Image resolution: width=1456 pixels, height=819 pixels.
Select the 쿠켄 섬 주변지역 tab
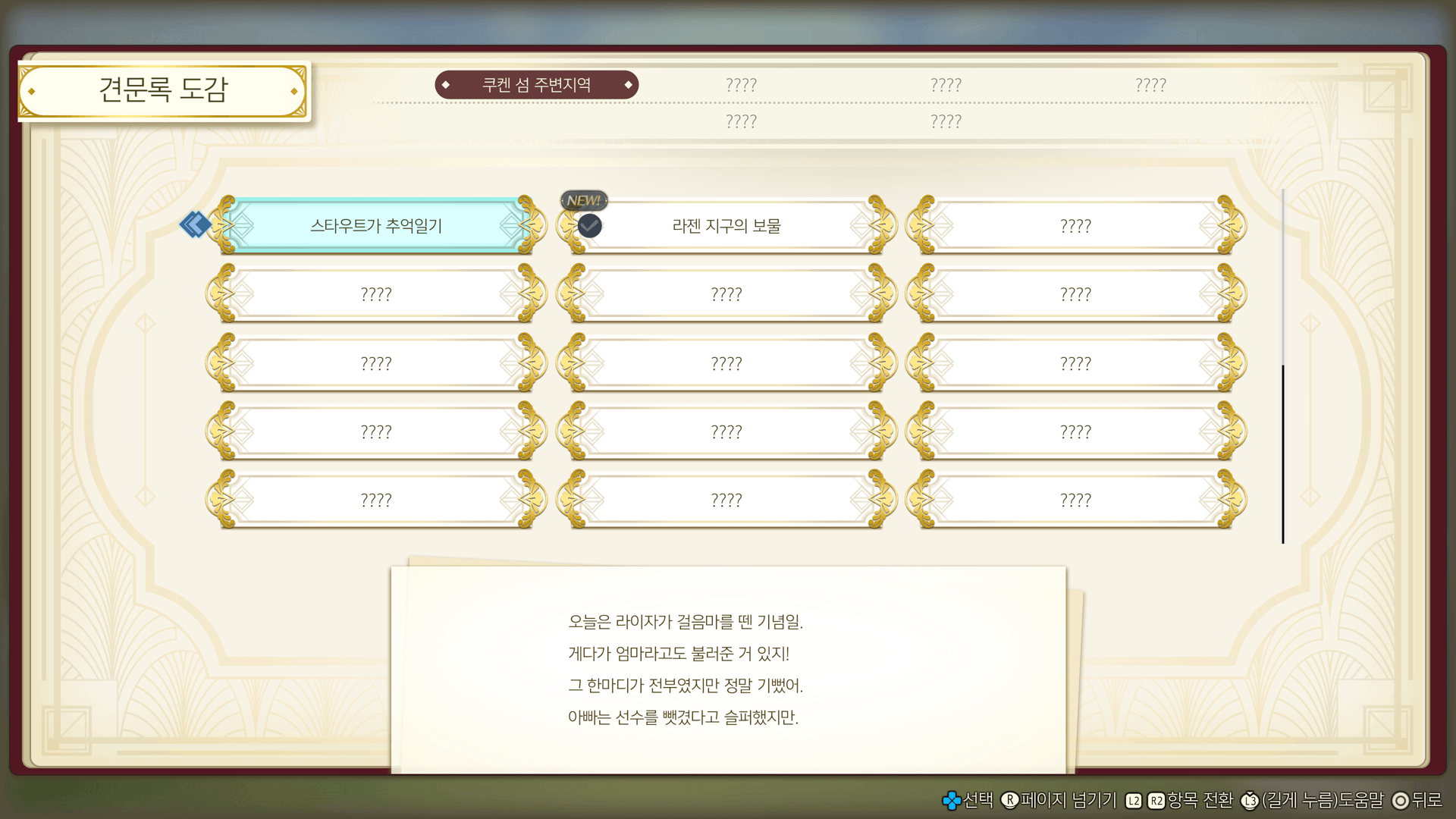tap(536, 85)
